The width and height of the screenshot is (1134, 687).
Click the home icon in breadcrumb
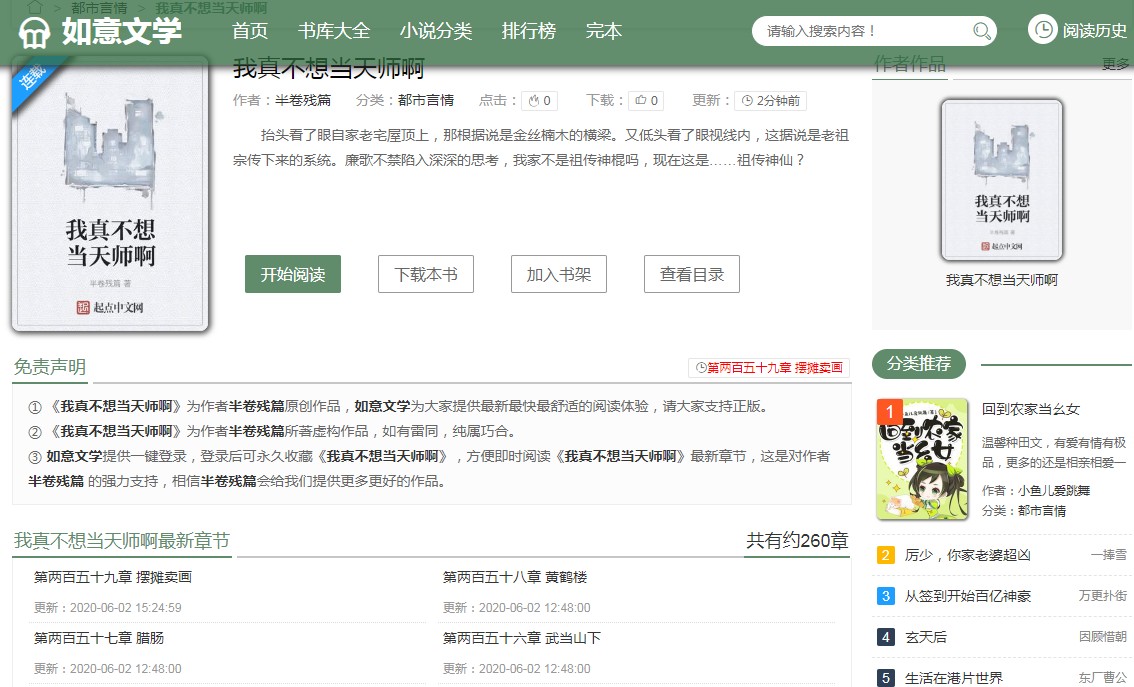click(x=35, y=8)
